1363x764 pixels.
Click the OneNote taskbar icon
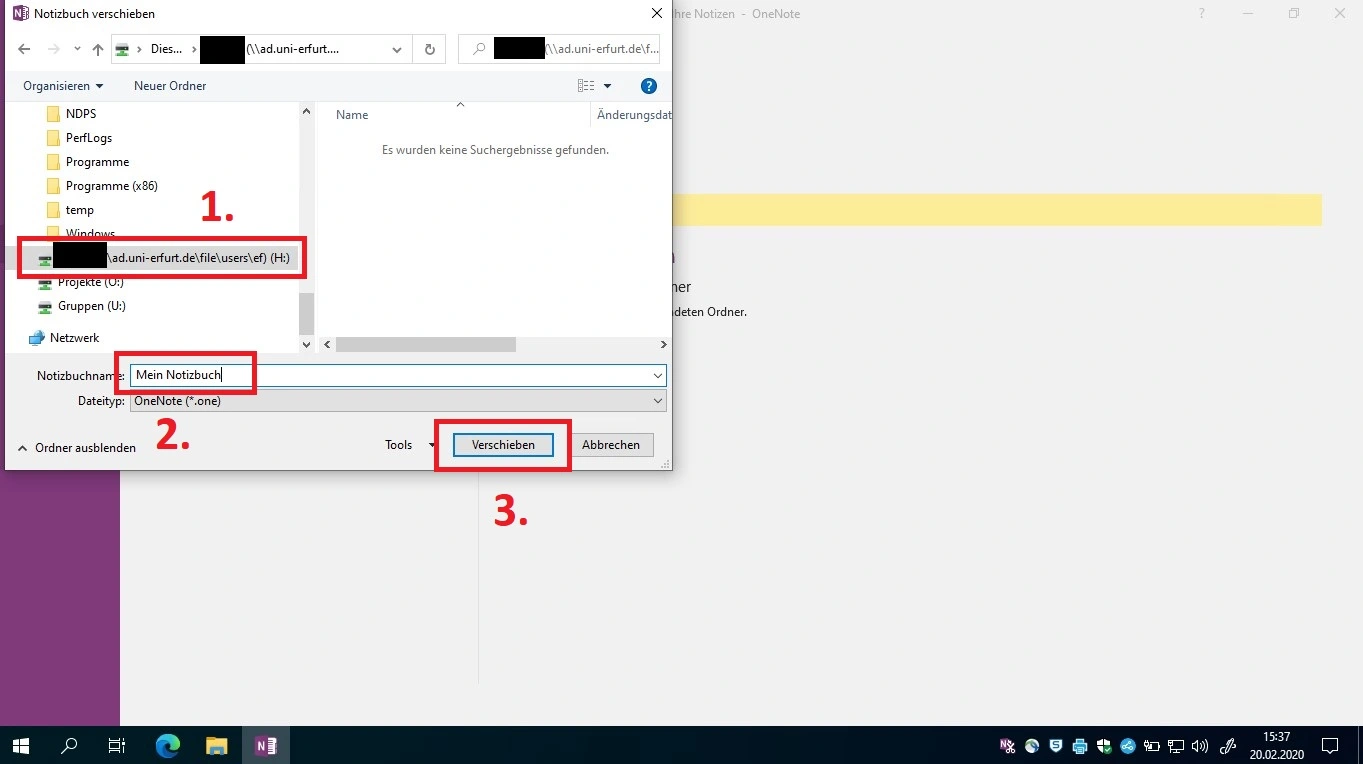(x=266, y=745)
